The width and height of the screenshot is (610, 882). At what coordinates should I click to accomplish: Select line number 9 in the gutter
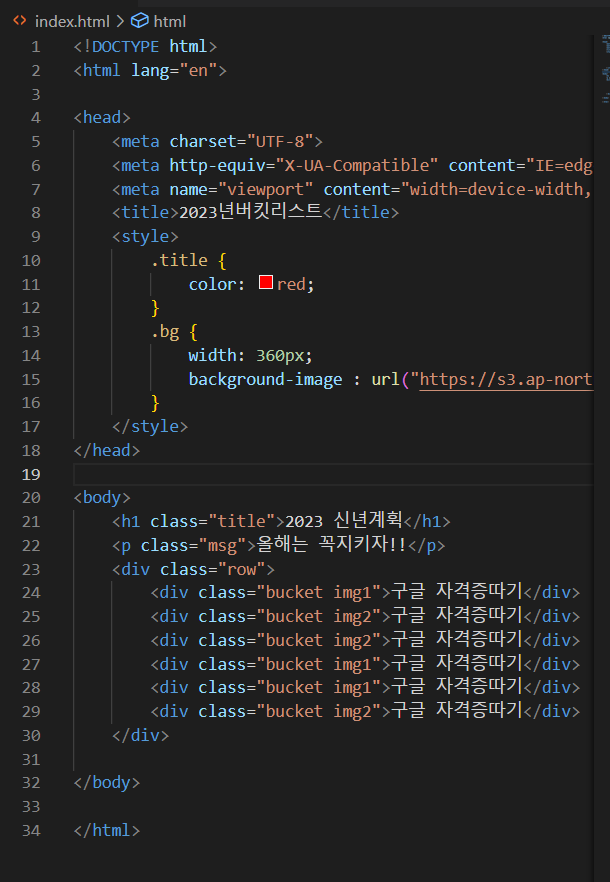pyautogui.click(x=36, y=237)
